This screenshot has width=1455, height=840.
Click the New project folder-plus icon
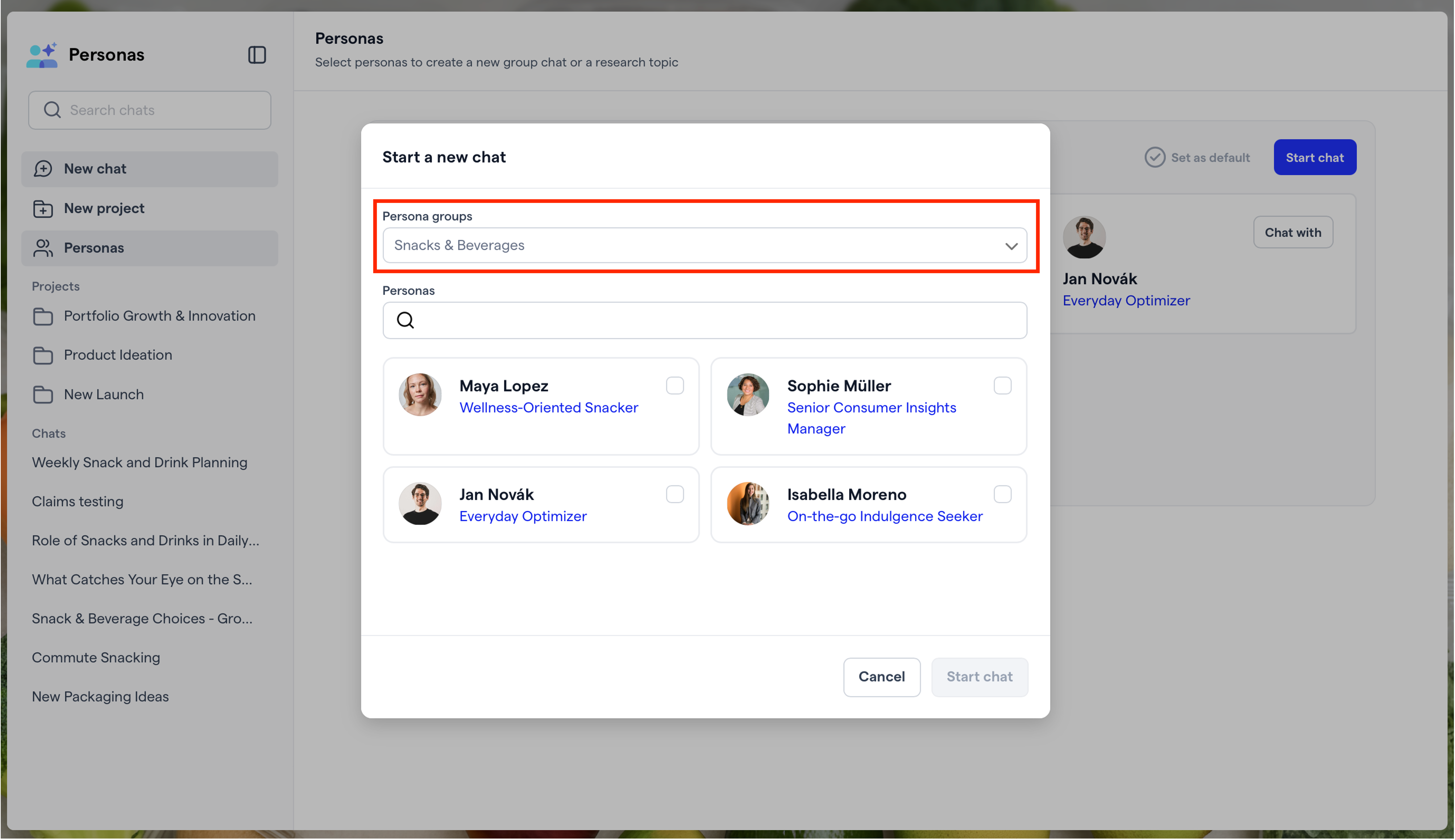43,208
